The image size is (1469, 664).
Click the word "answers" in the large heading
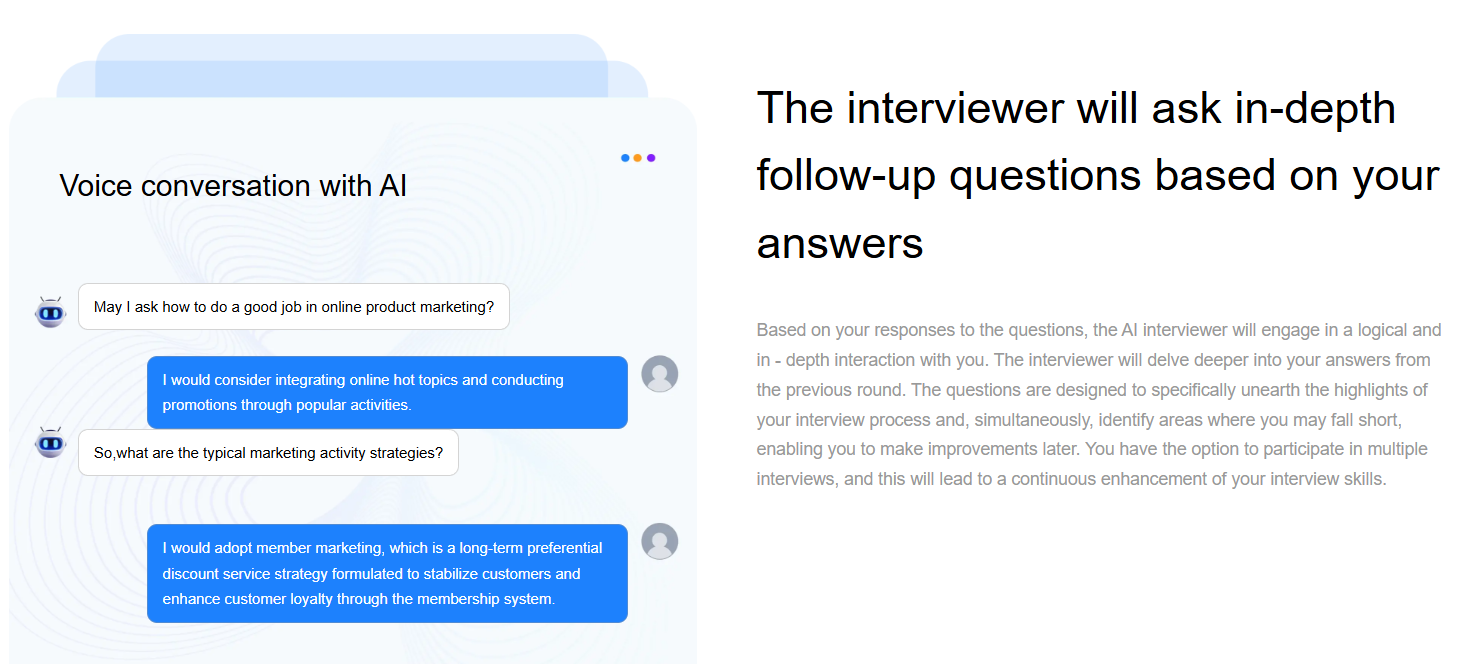[839, 243]
